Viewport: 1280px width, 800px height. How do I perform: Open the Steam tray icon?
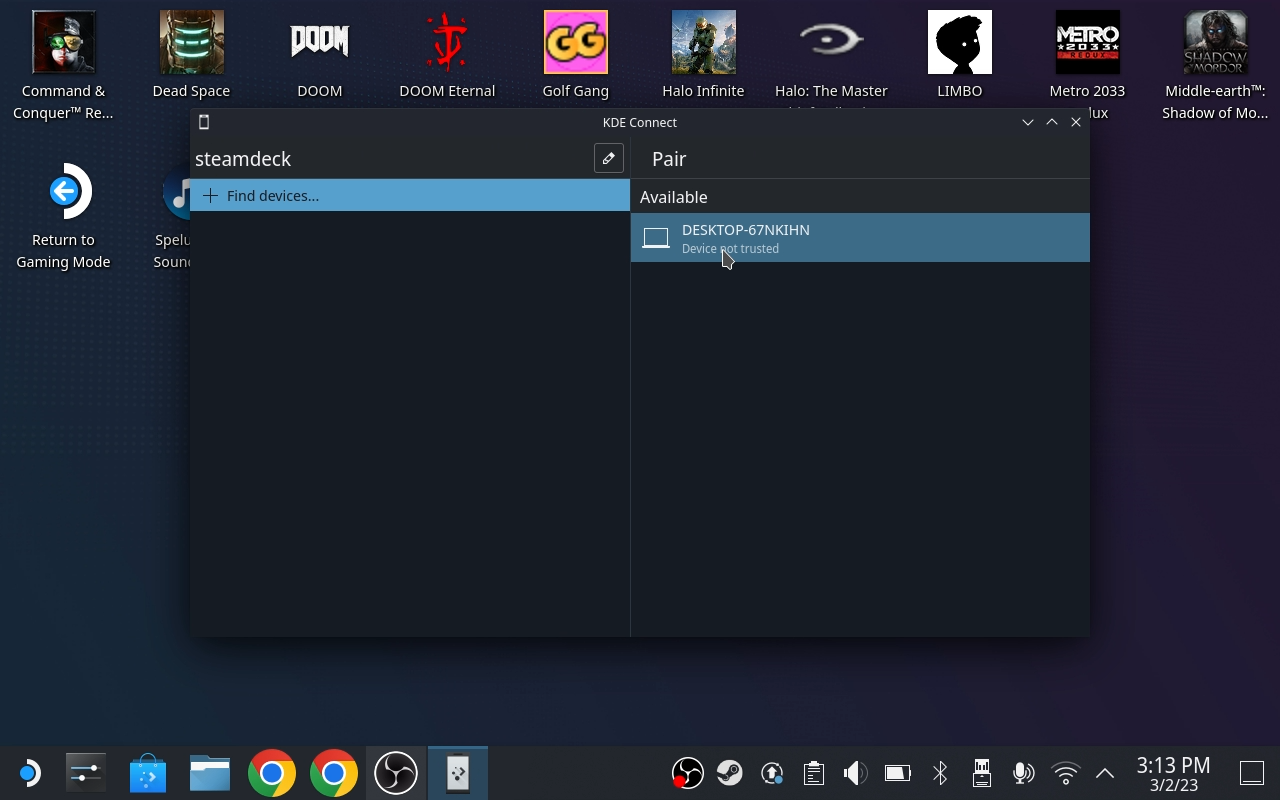(730, 773)
